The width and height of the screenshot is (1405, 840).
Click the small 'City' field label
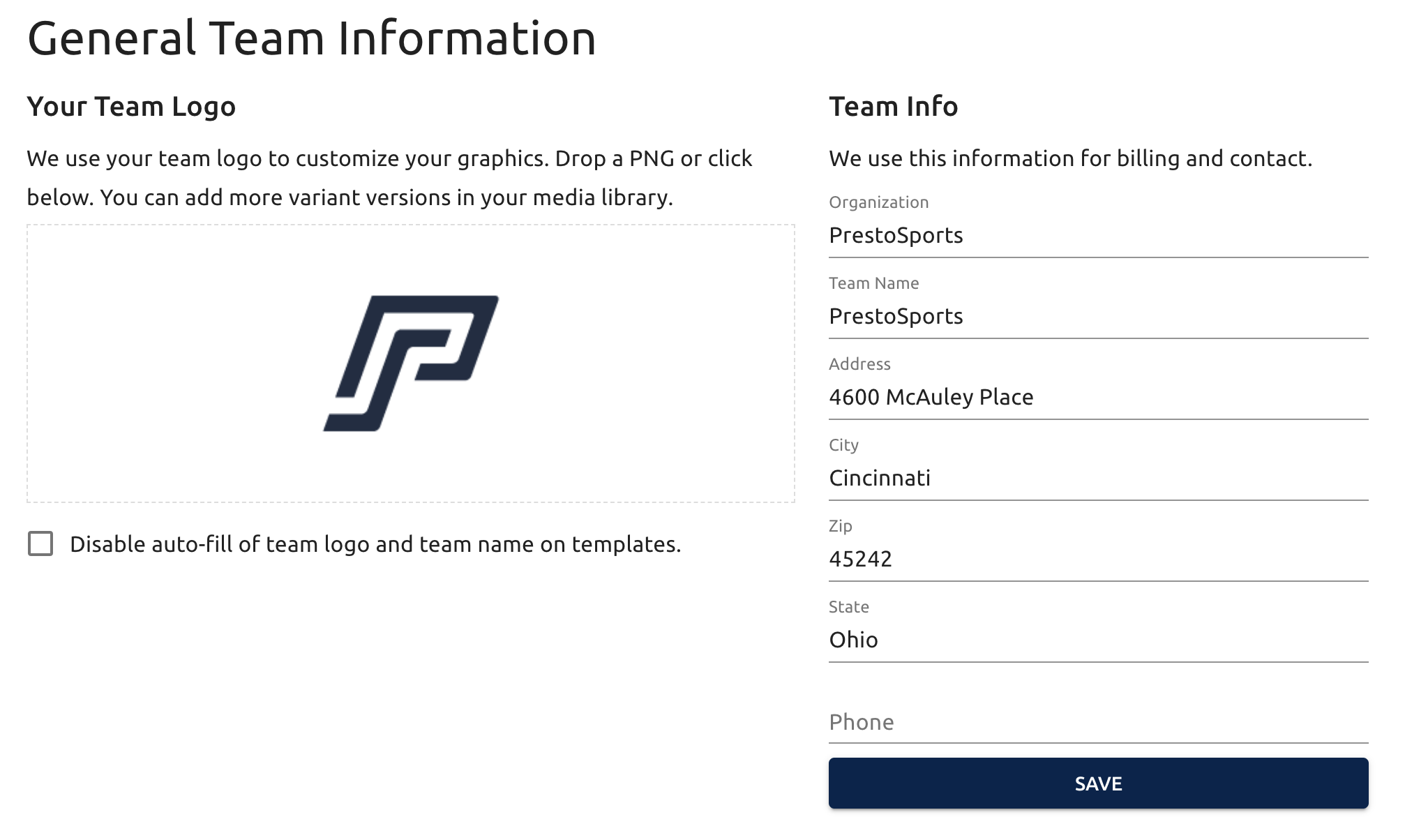(x=843, y=445)
